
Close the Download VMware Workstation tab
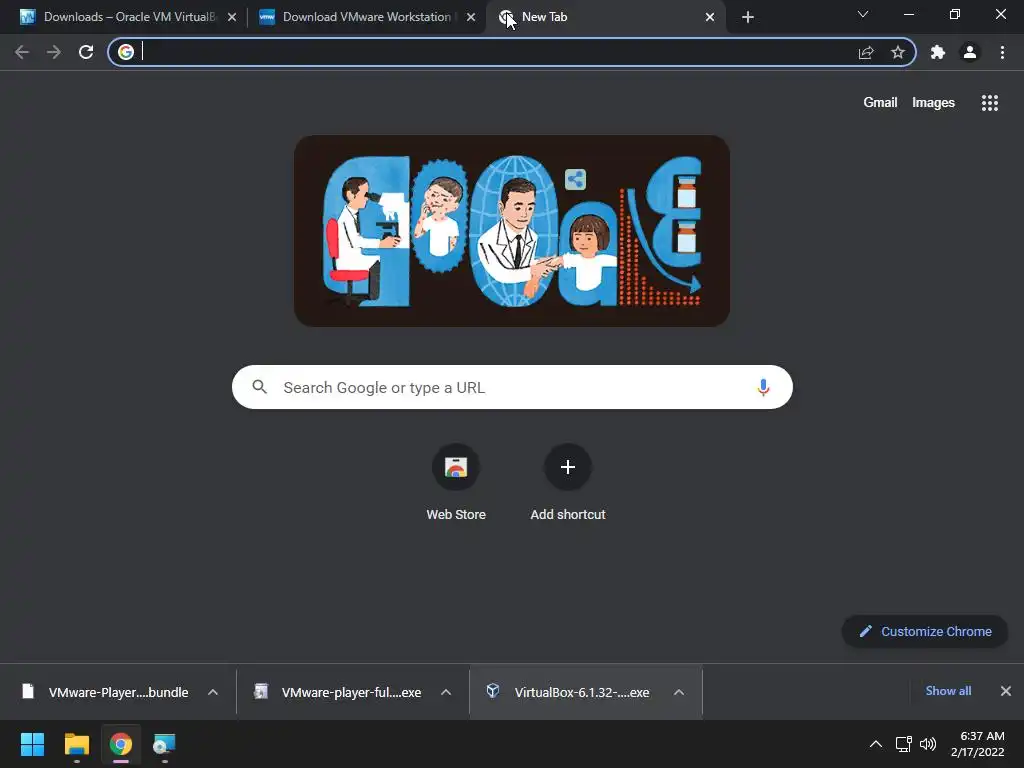click(x=471, y=17)
